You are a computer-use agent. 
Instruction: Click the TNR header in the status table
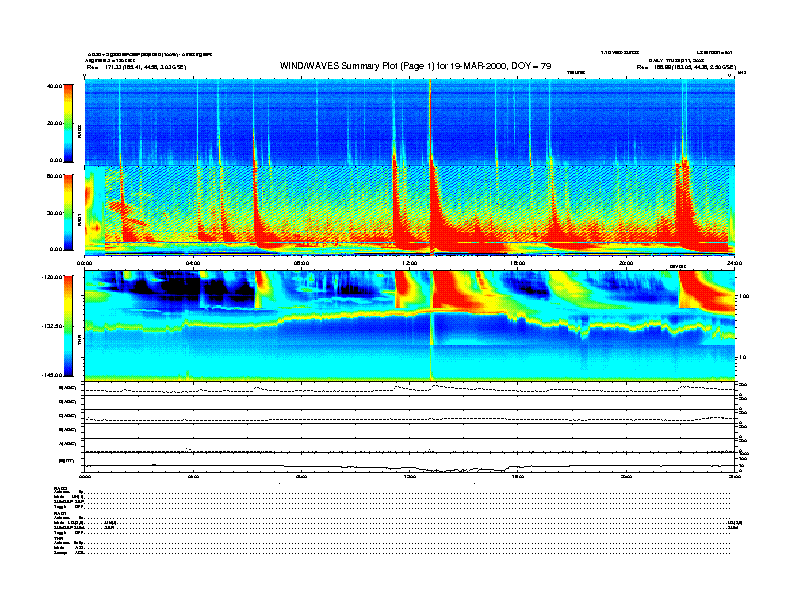(58, 538)
